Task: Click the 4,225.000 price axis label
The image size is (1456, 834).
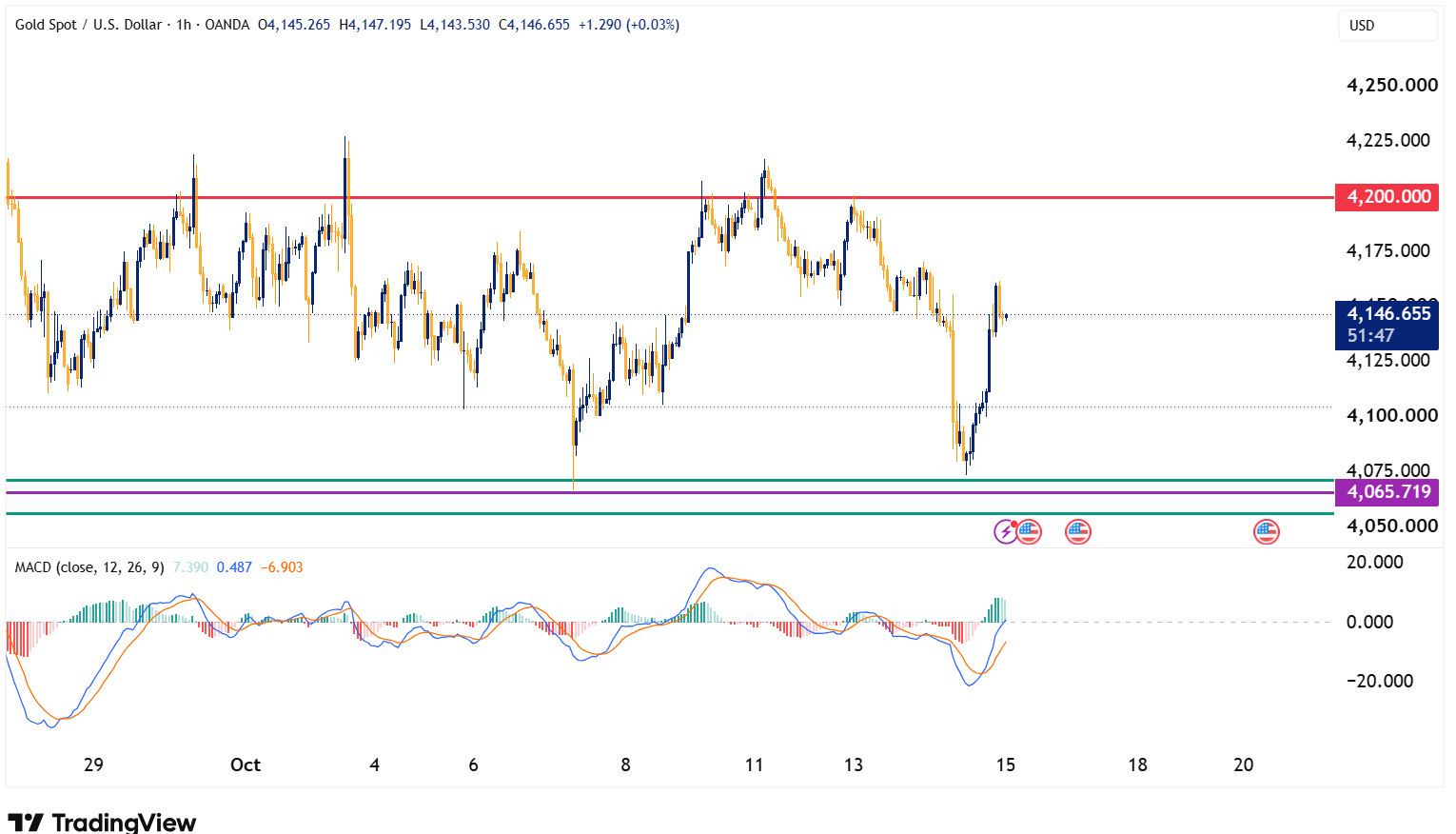Action: [1387, 141]
